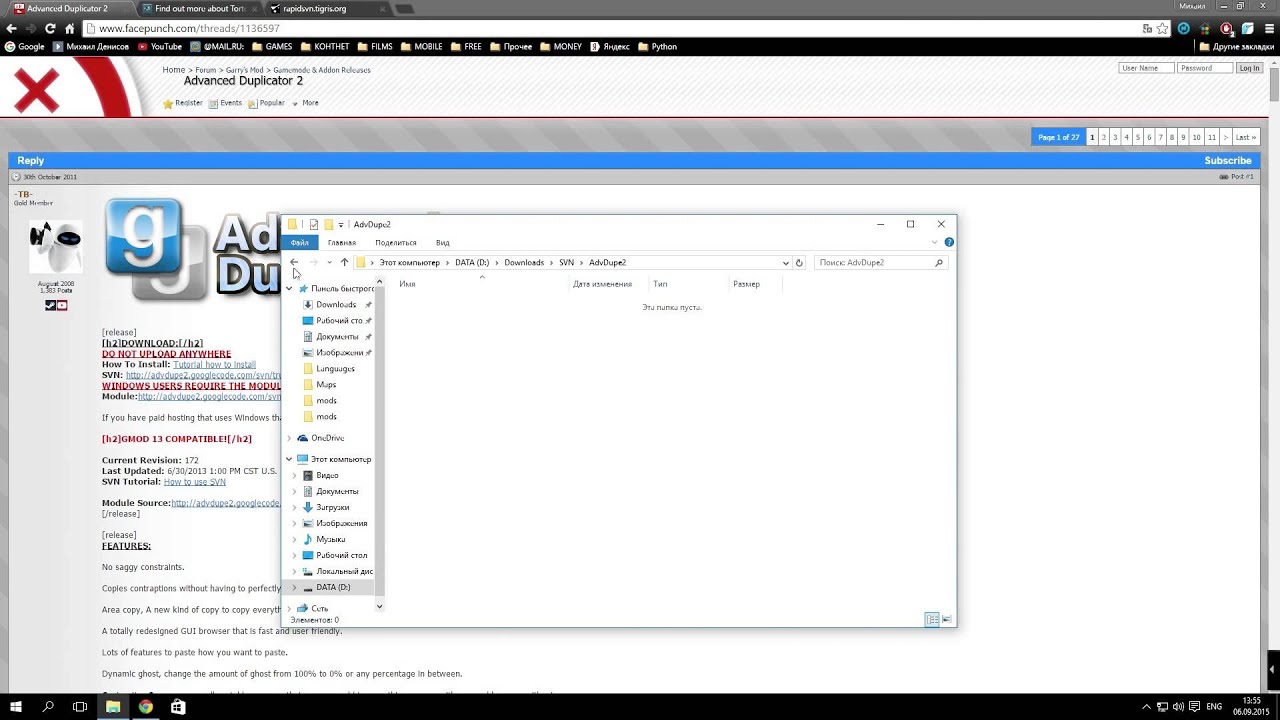Open the 'Вид' ribbon tab
This screenshot has height=720, width=1280.
[x=442, y=242]
